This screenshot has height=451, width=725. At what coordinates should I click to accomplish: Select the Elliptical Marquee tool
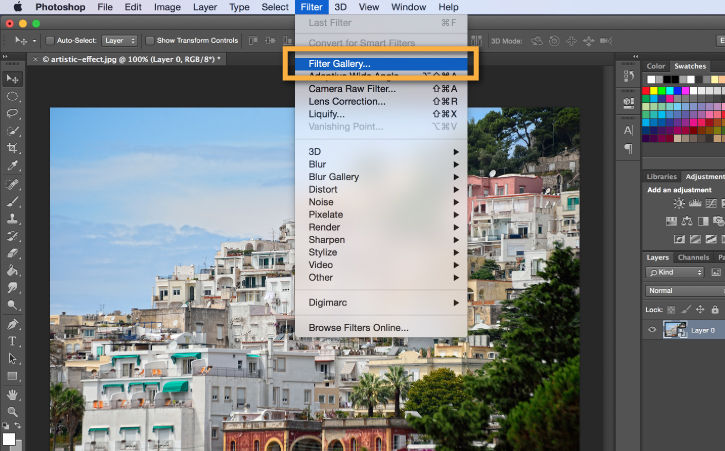pyautogui.click(x=12, y=97)
